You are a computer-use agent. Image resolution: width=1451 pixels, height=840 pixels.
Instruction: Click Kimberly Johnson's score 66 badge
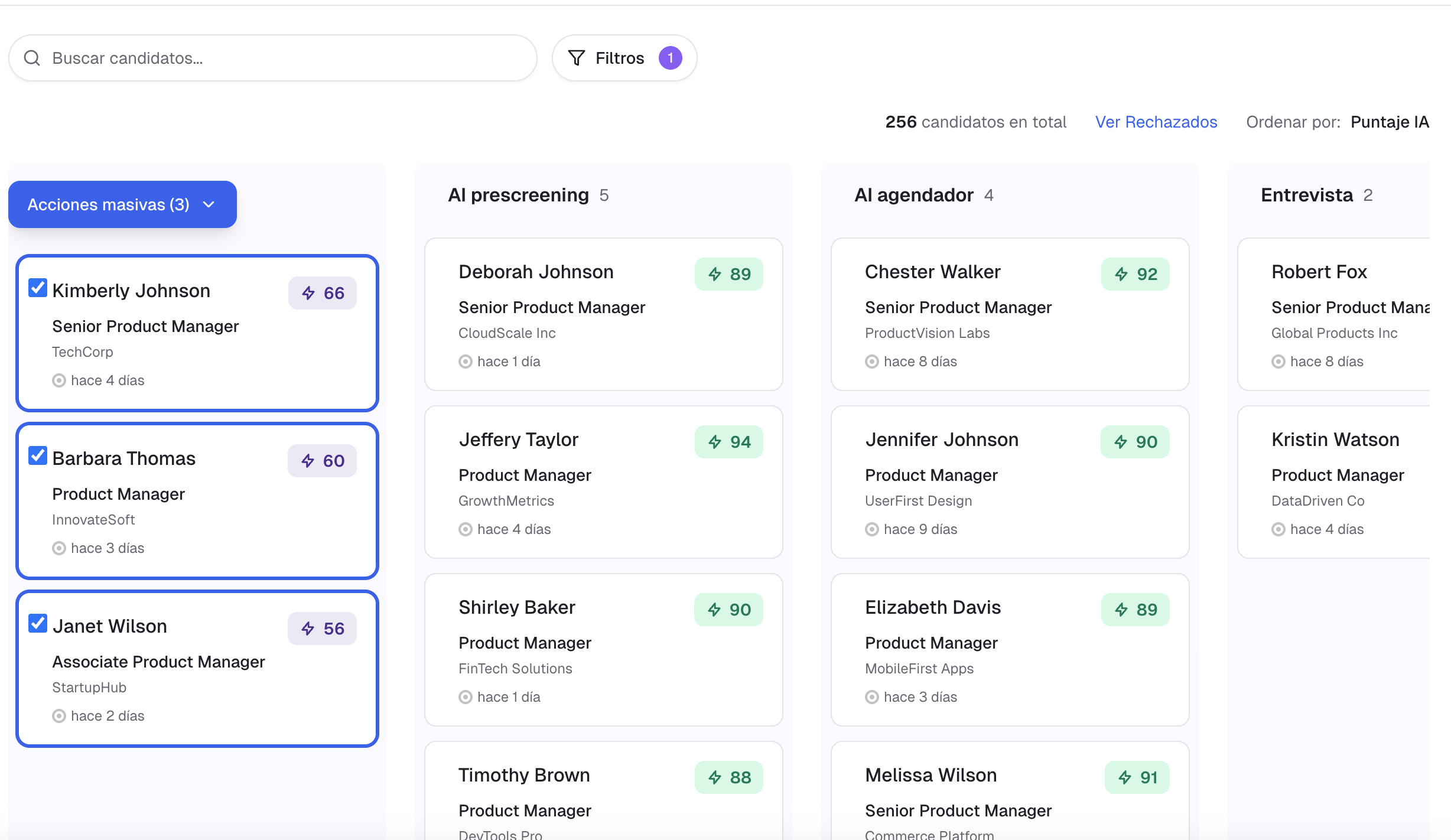point(323,293)
